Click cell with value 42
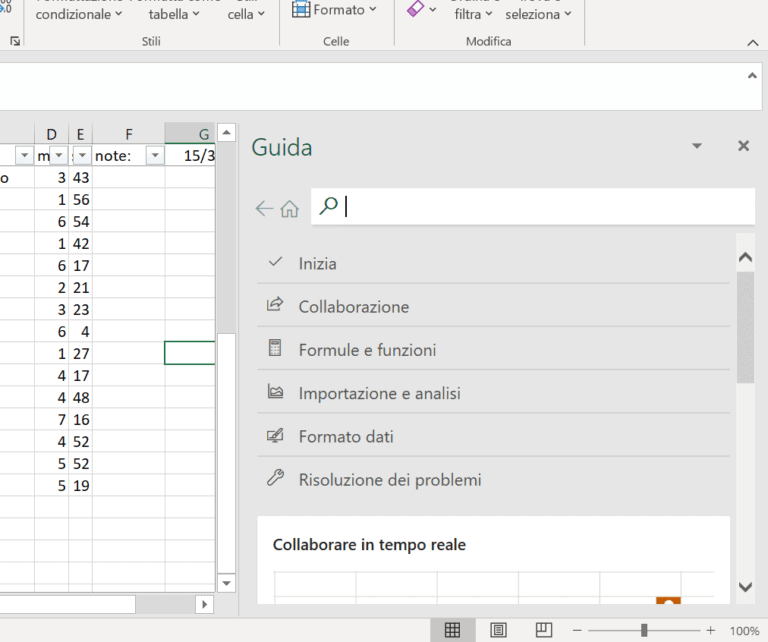The height and width of the screenshot is (642, 768). pyautogui.click(x=80, y=243)
